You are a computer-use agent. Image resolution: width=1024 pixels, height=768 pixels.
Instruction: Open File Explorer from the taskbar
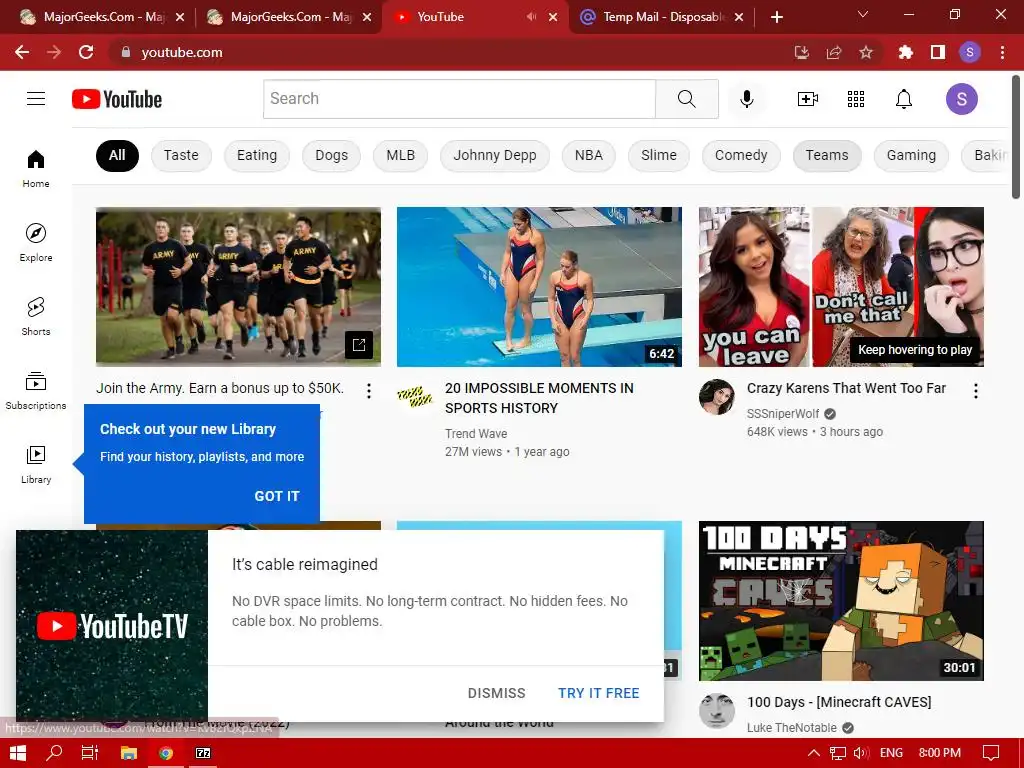[129, 753]
